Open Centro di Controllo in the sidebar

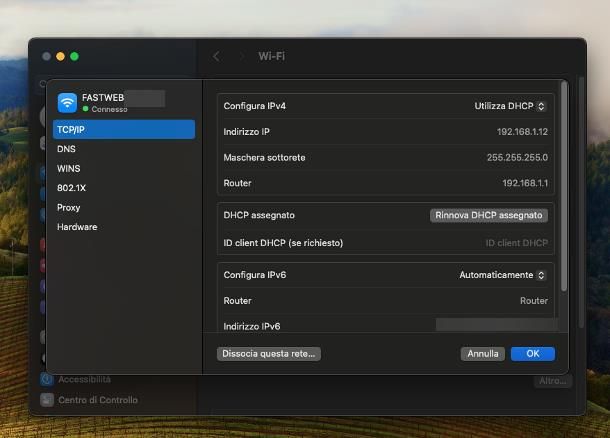click(98, 400)
